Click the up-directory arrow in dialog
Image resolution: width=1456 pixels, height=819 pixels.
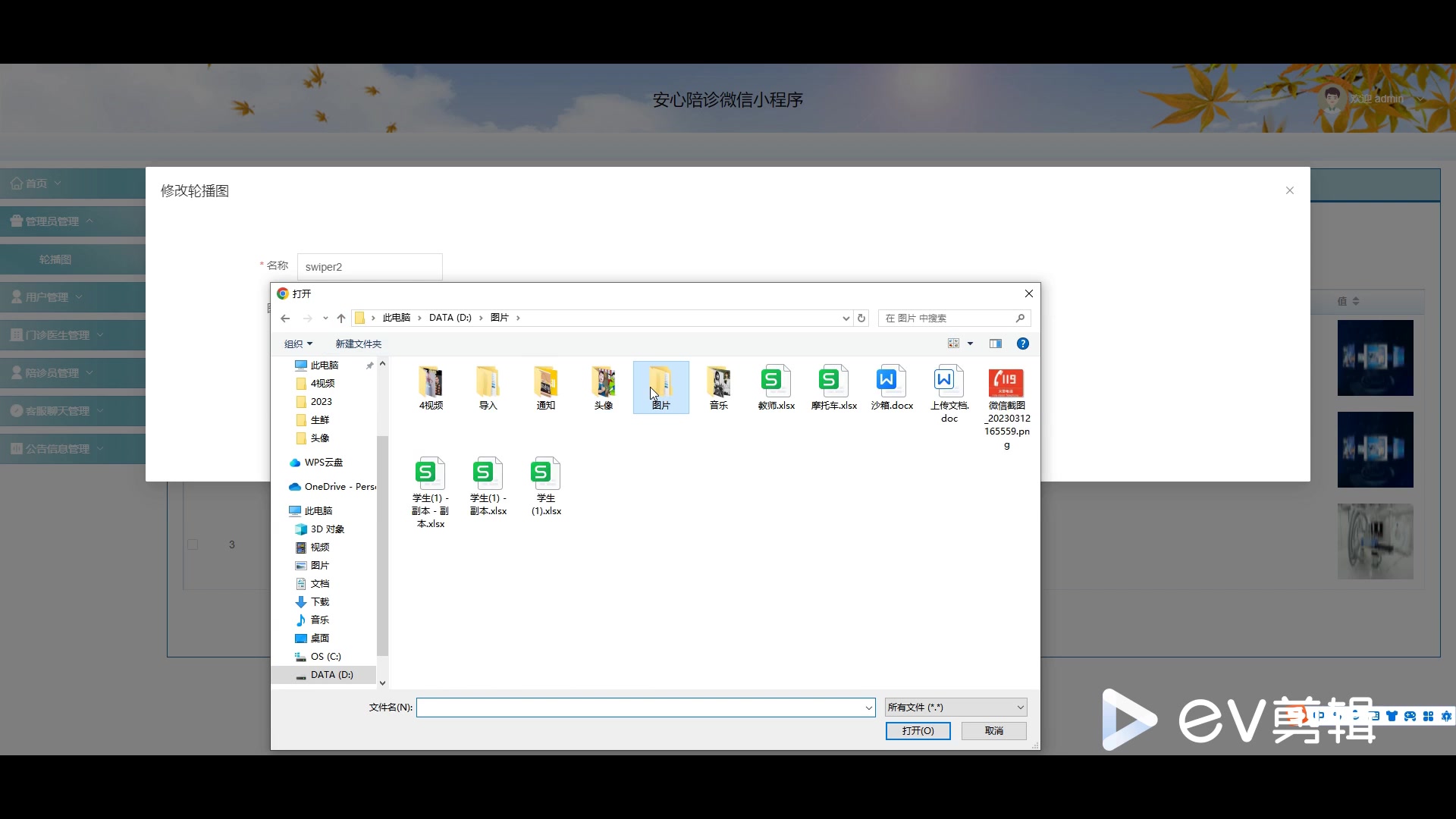[341, 318]
